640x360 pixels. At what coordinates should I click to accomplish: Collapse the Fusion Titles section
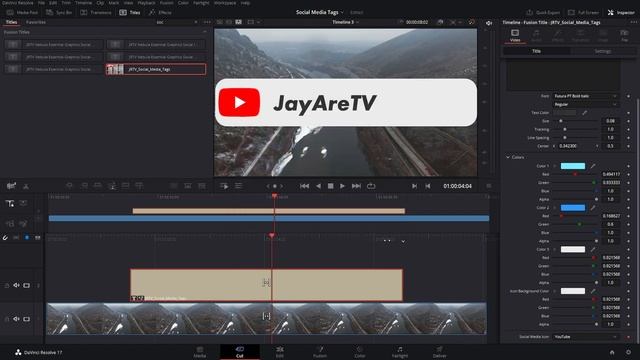tap(204, 32)
